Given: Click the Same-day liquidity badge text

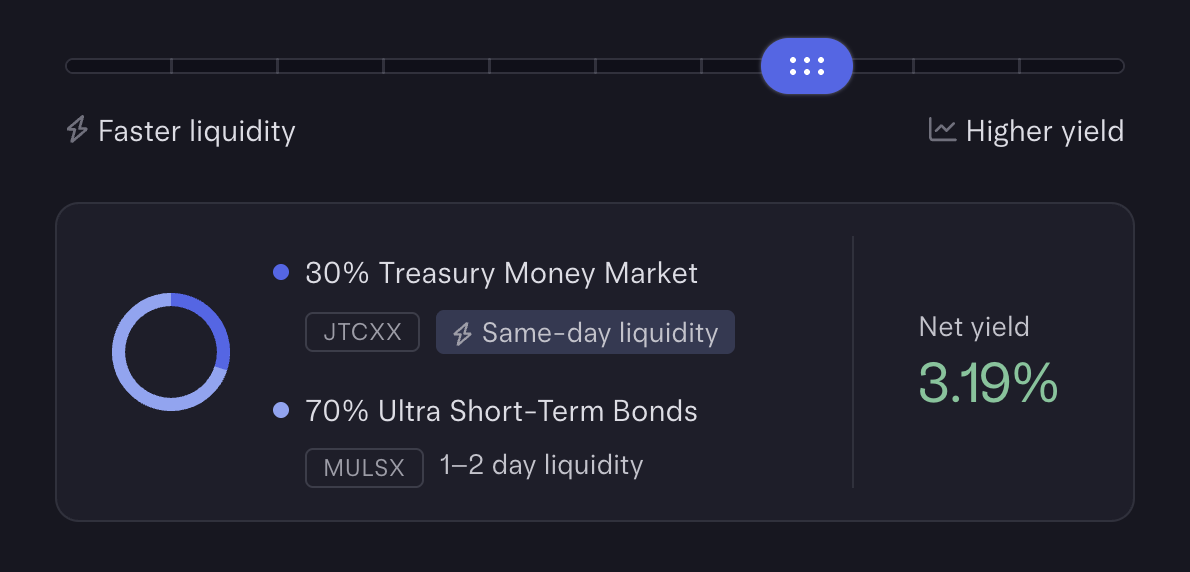Looking at the screenshot, I should pyautogui.click(x=600, y=333).
